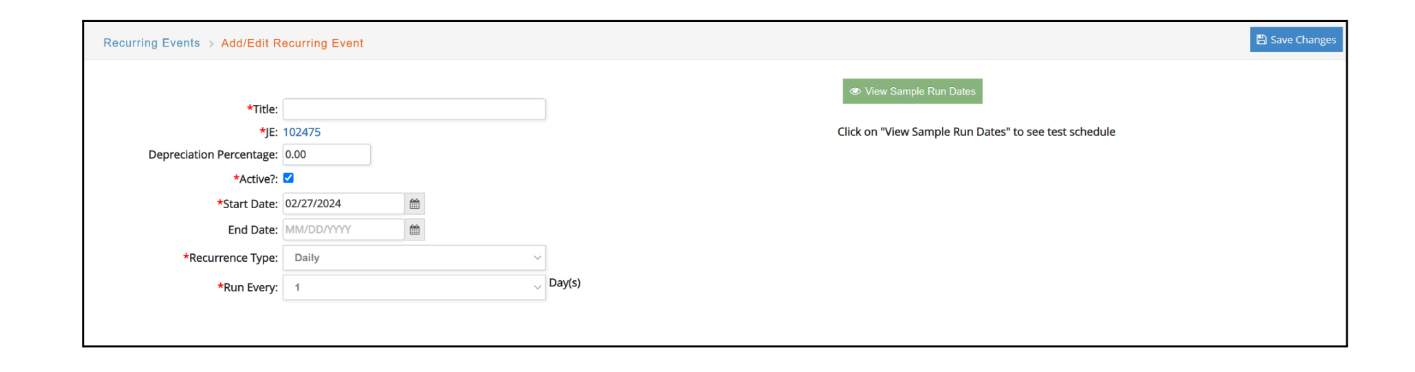This screenshot has height=372, width=1415.
Task: Focus the Title text field
Action: coord(414,109)
